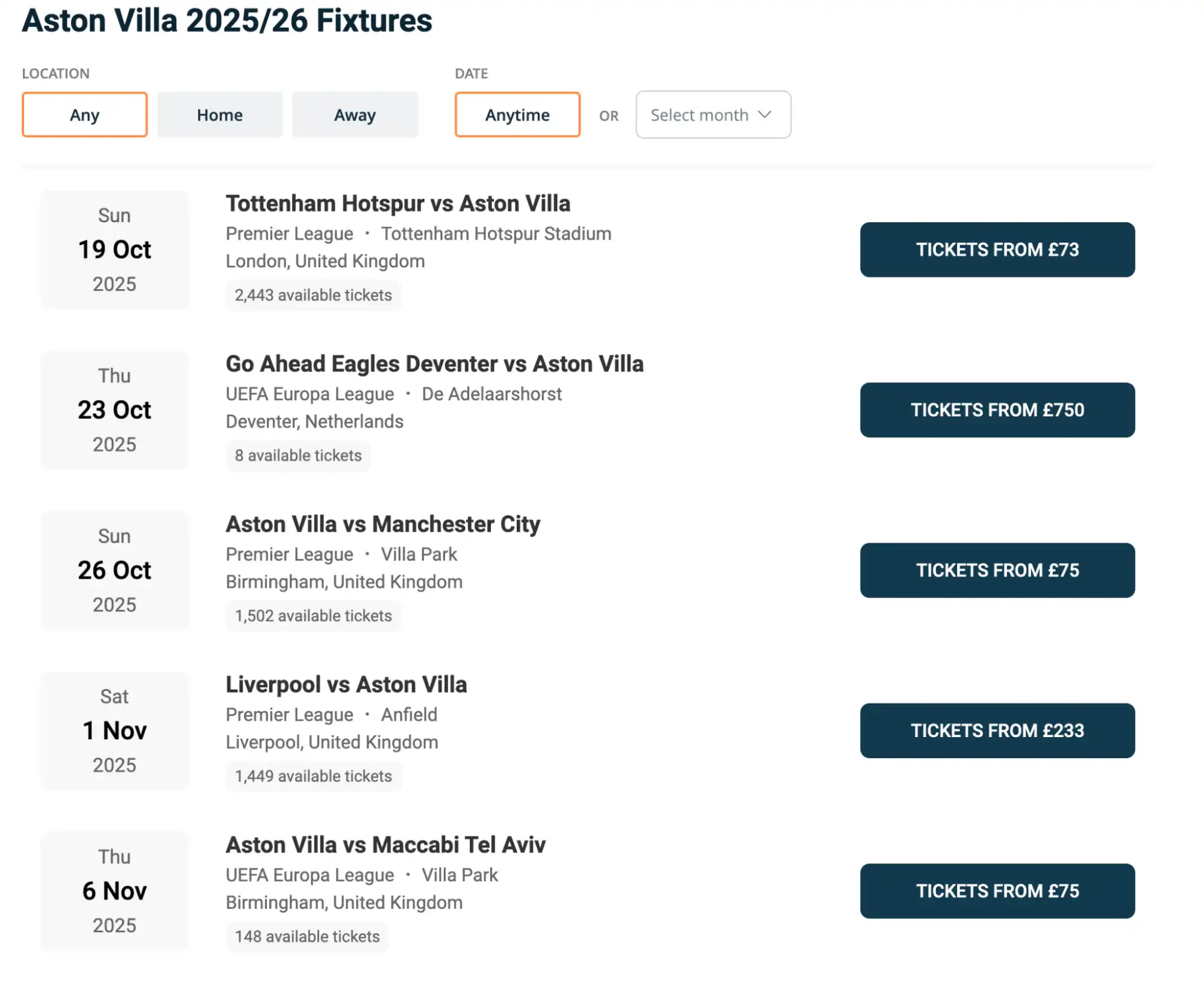Buy tickets for Aston Villa vs Manchester City
The height and width of the screenshot is (987, 1204).
(x=997, y=570)
